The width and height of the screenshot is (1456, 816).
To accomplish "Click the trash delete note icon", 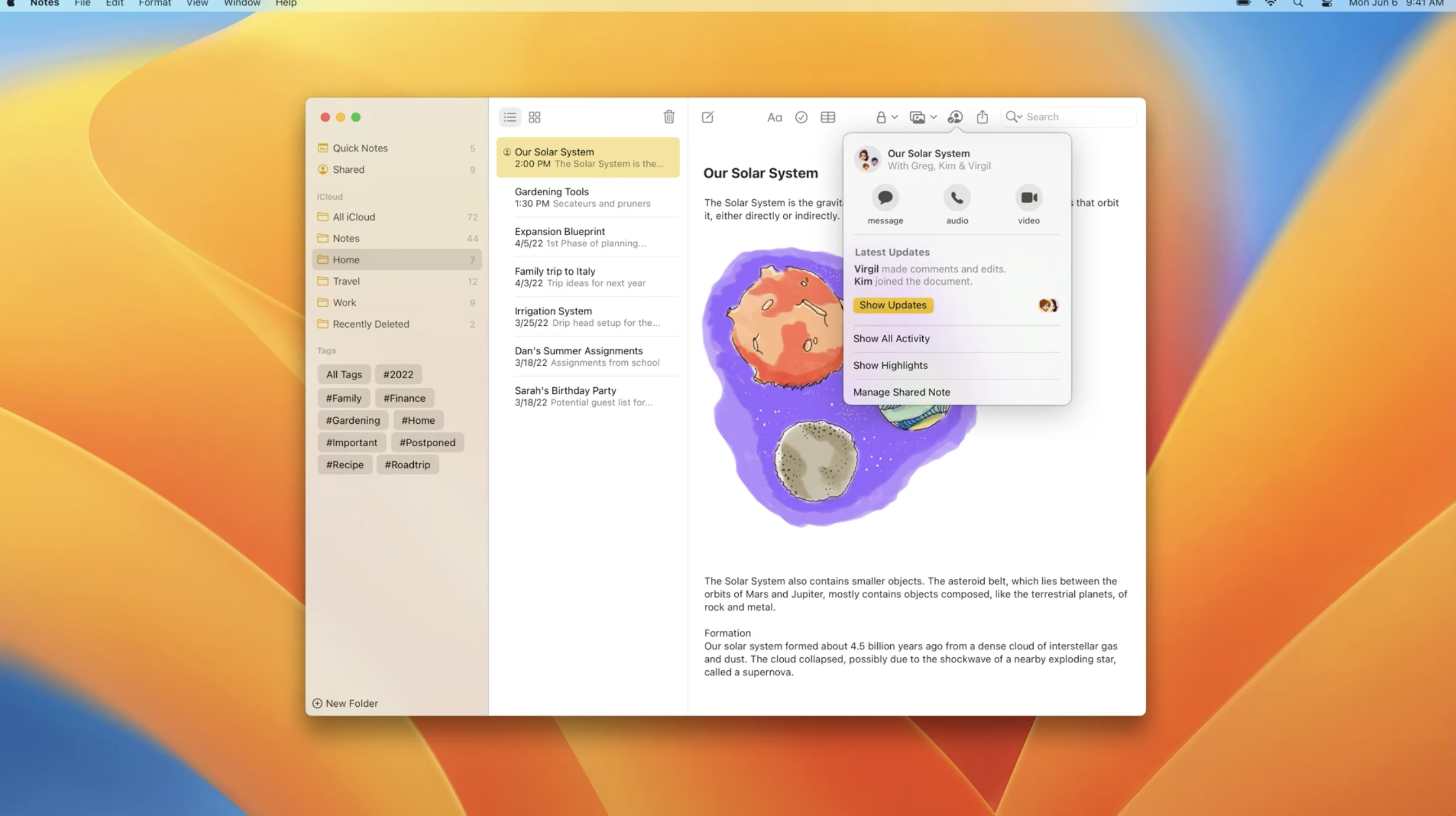I will coord(669,117).
